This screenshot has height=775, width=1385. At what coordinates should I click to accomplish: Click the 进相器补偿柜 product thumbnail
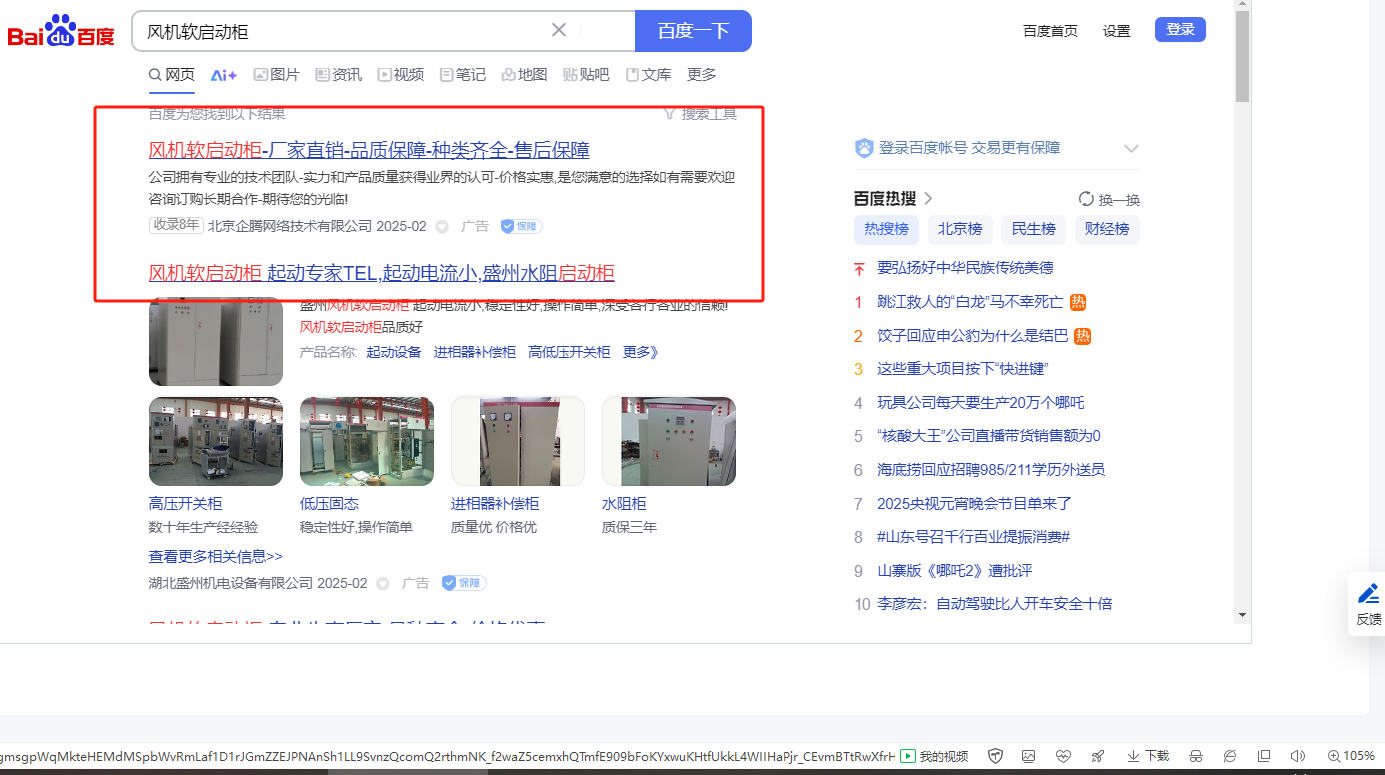(518, 441)
